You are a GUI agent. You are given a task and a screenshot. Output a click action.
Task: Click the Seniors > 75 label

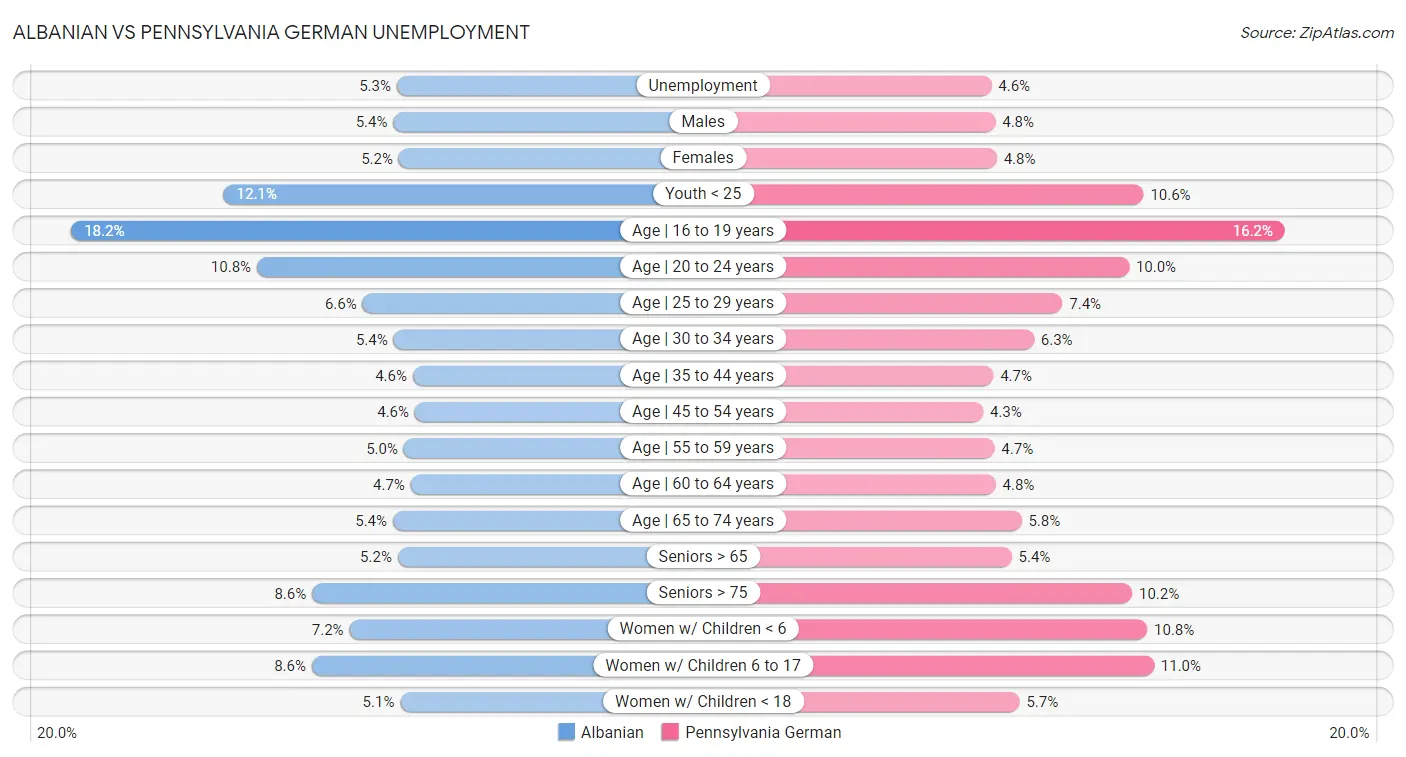pos(703,593)
